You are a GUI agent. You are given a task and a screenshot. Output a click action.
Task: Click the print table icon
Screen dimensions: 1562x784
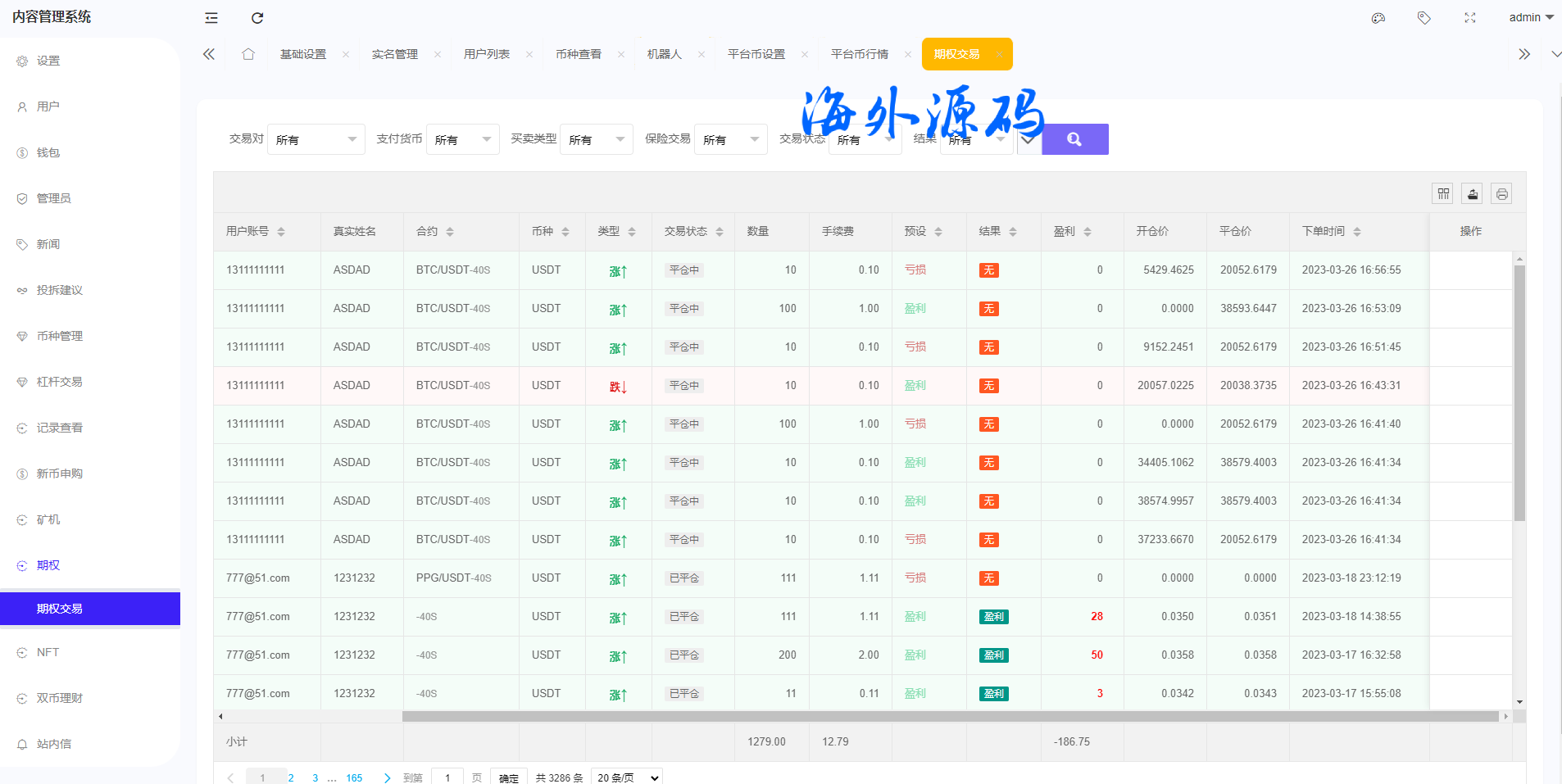[1501, 193]
